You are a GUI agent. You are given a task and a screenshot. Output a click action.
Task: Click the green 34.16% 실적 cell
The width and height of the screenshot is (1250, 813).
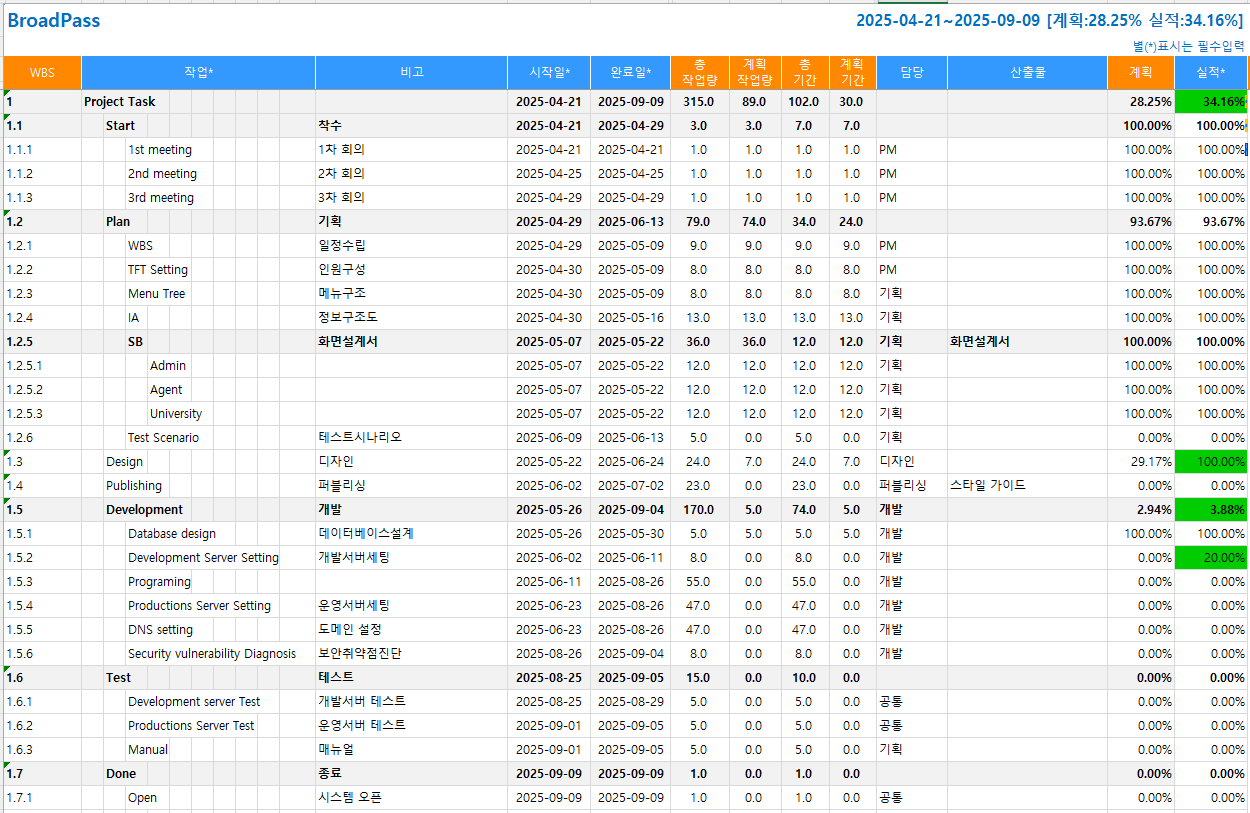1210,102
